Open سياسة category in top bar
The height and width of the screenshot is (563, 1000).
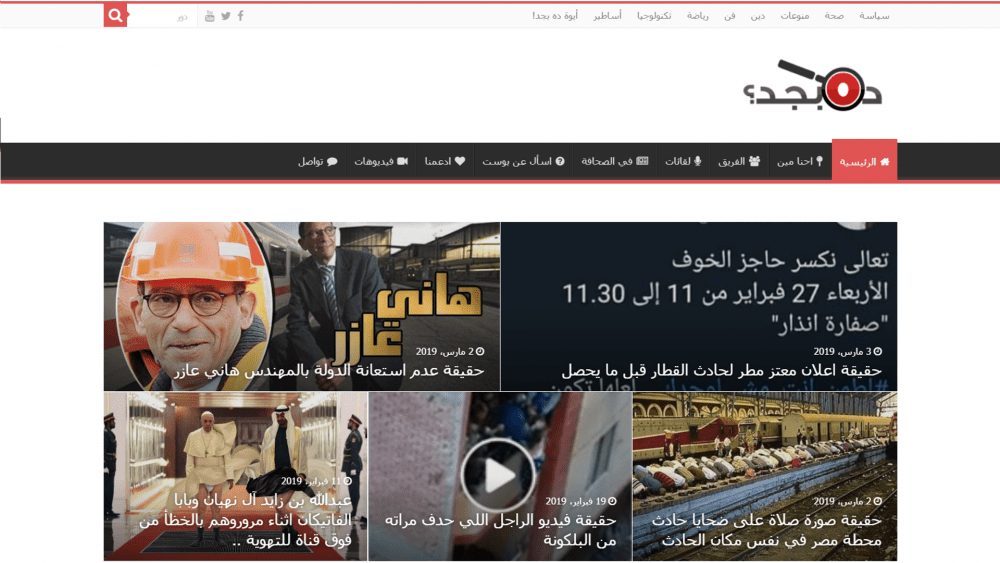874,16
